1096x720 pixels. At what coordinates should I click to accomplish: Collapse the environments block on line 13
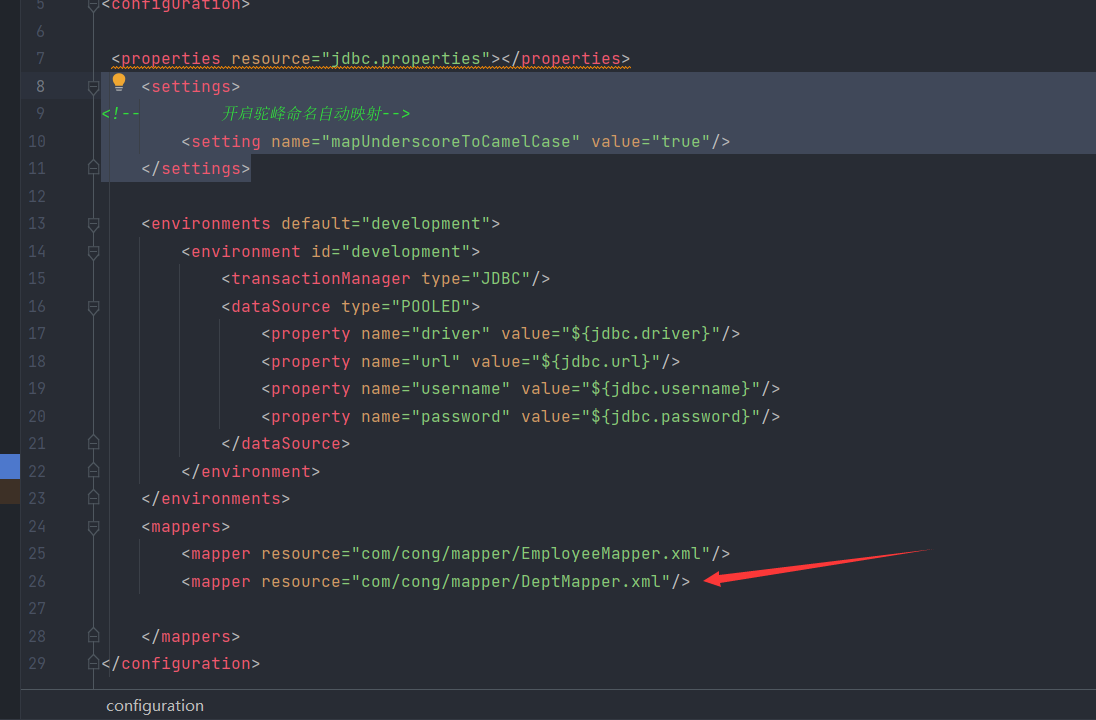tap(94, 224)
